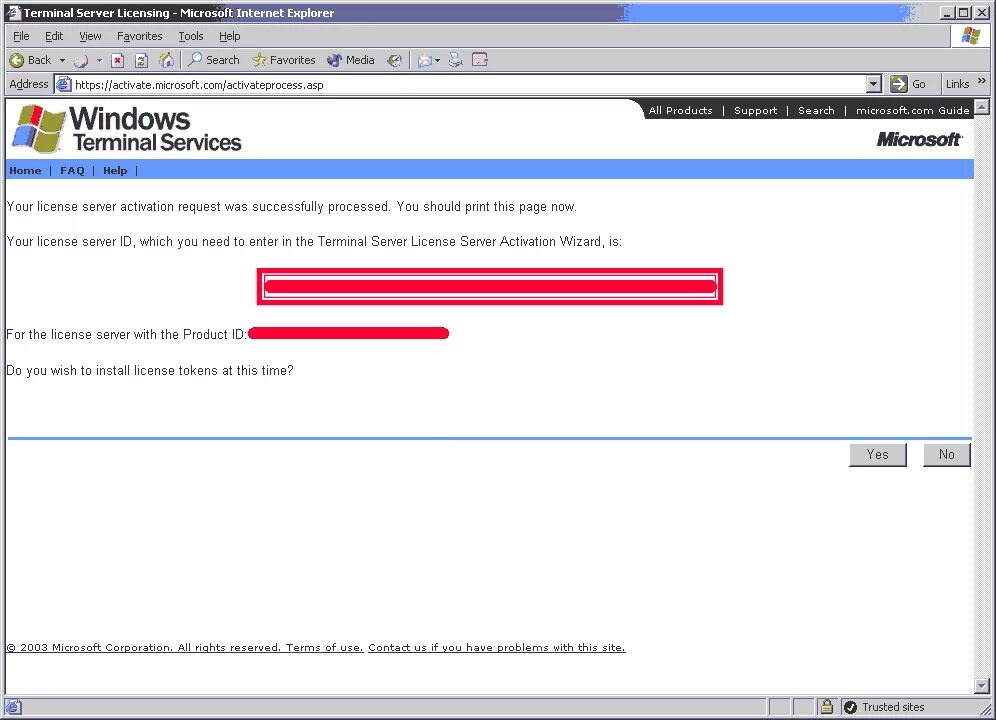Go back with the Back button
Viewport: 996px width, 720px height.
[x=30, y=60]
